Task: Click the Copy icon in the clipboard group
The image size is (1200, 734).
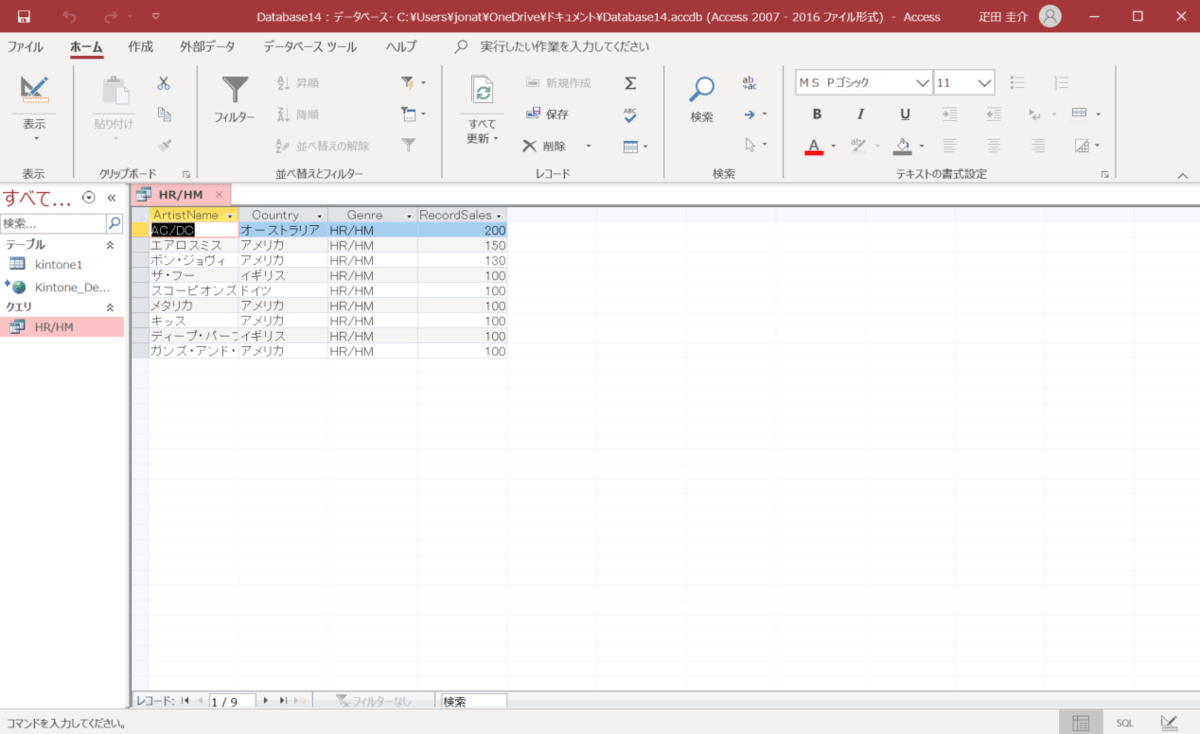Action: point(164,114)
